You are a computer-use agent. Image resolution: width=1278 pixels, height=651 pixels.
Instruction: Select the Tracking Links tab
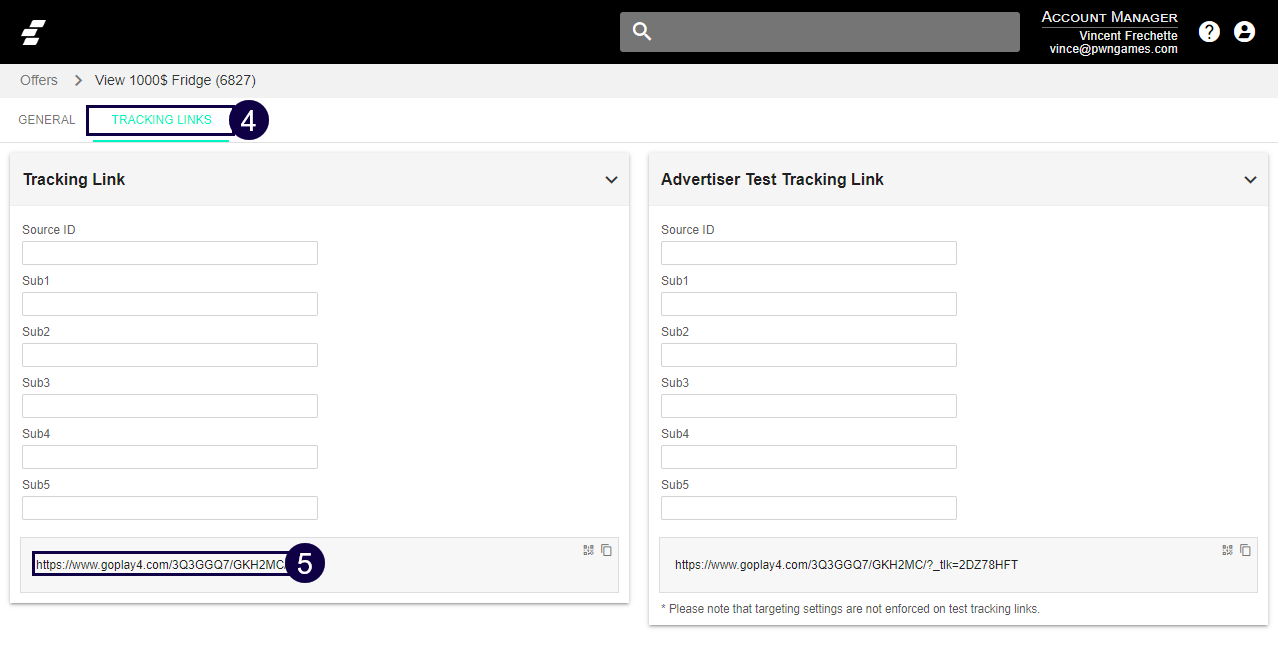pyautogui.click(x=161, y=120)
